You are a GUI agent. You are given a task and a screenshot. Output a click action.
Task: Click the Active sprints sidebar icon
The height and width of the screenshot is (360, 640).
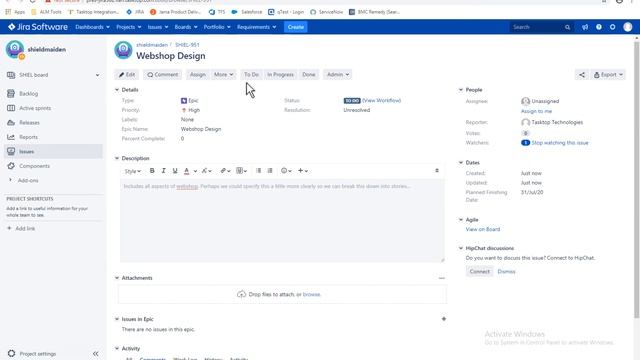[11, 108]
